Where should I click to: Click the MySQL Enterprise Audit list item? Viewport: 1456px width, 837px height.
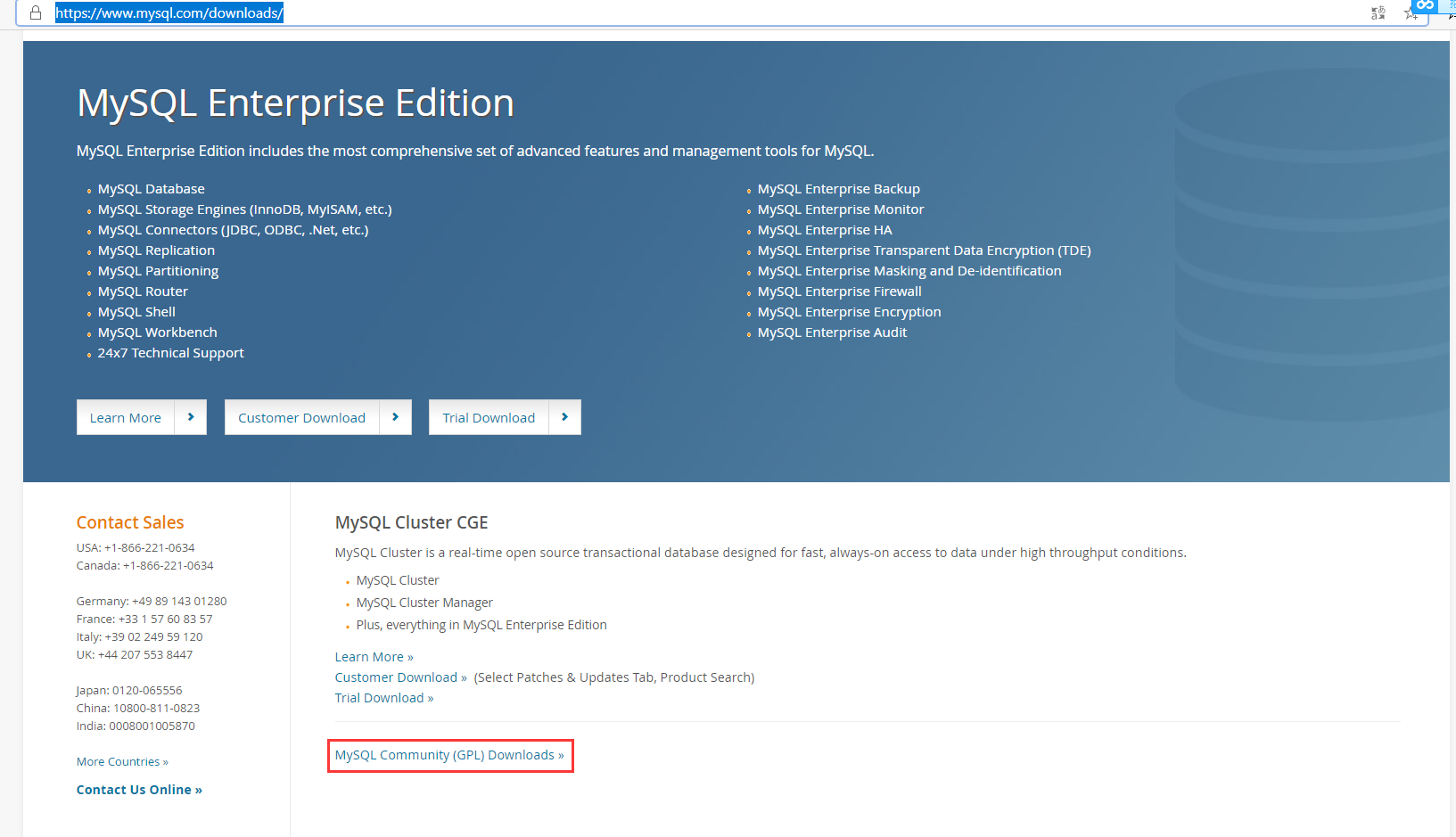pos(833,332)
